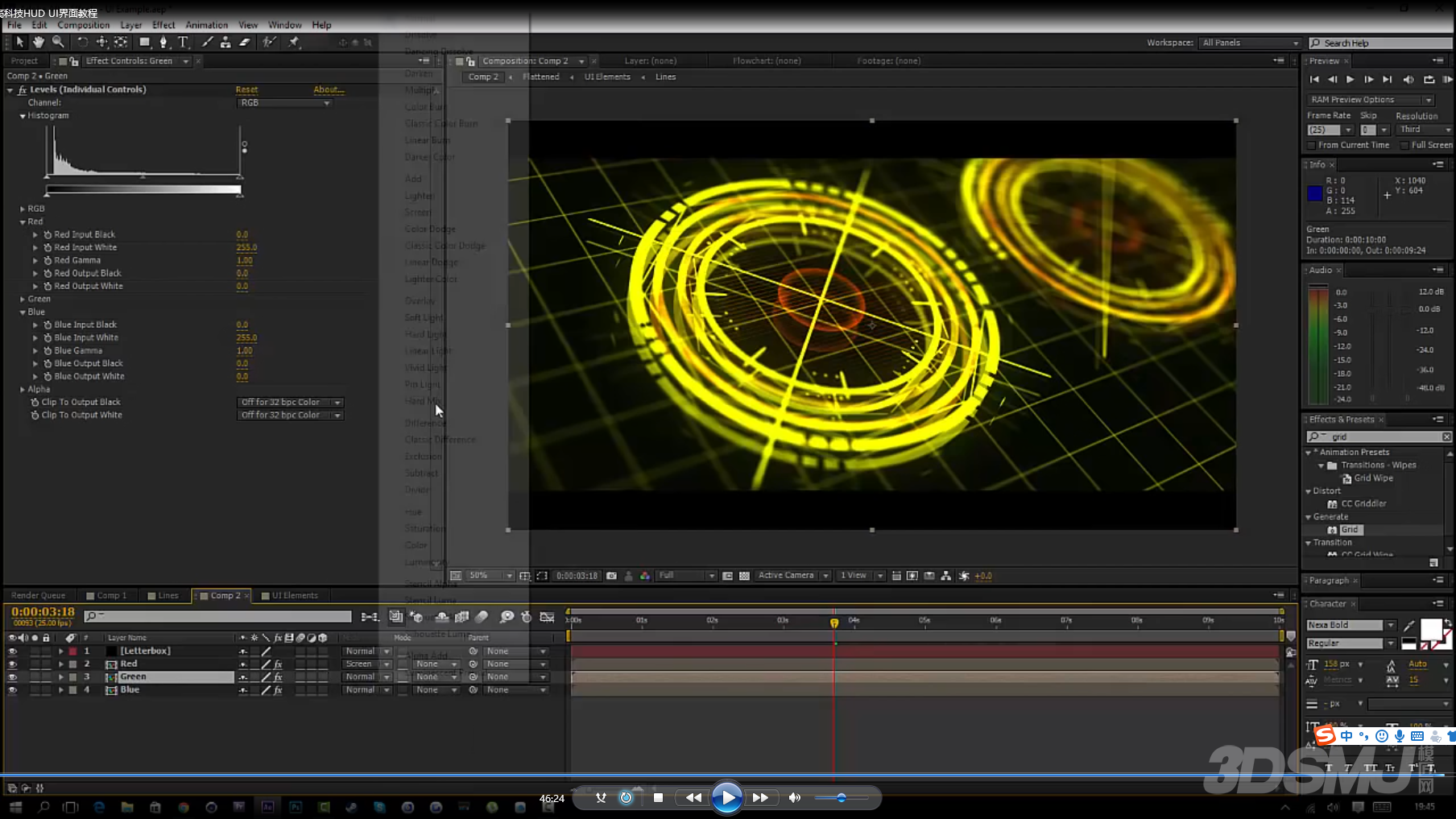This screenshot has width=1456, height=819.
Task: Open Clip To Output Black dropdown
Action: coord(291,402)
